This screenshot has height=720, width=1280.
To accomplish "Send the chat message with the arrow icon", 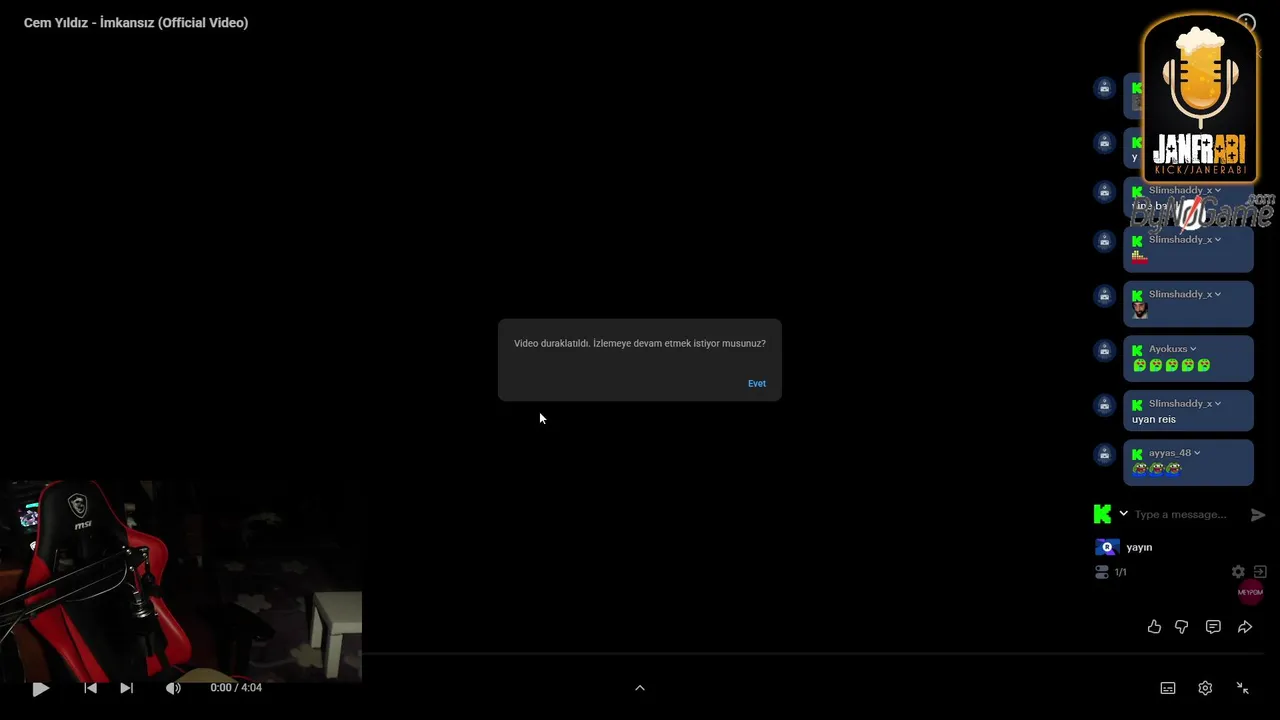I will tap(1258, 515).
